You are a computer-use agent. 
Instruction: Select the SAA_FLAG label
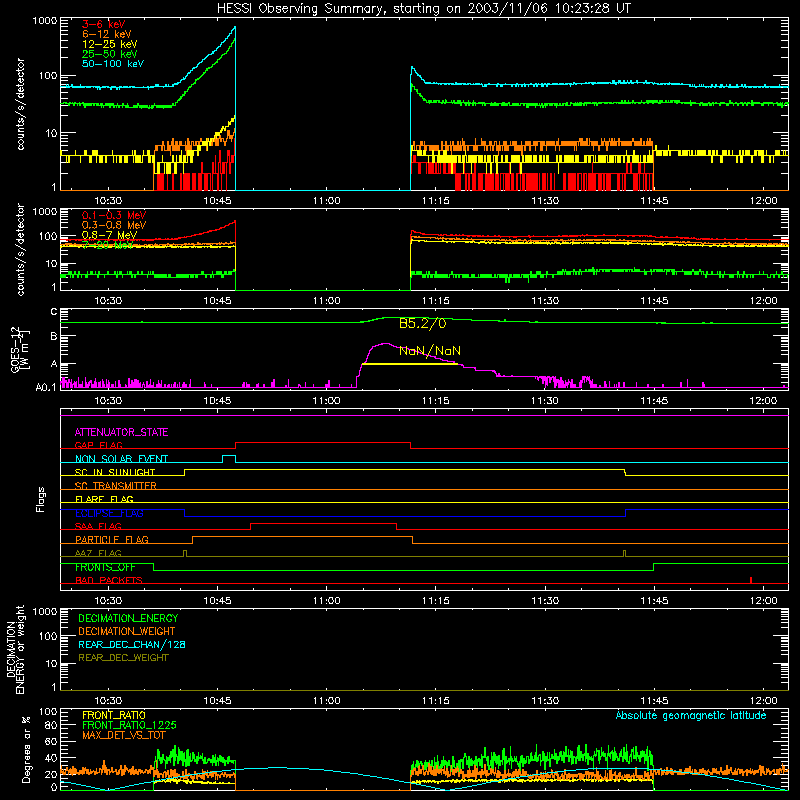(x=98, y=526)
